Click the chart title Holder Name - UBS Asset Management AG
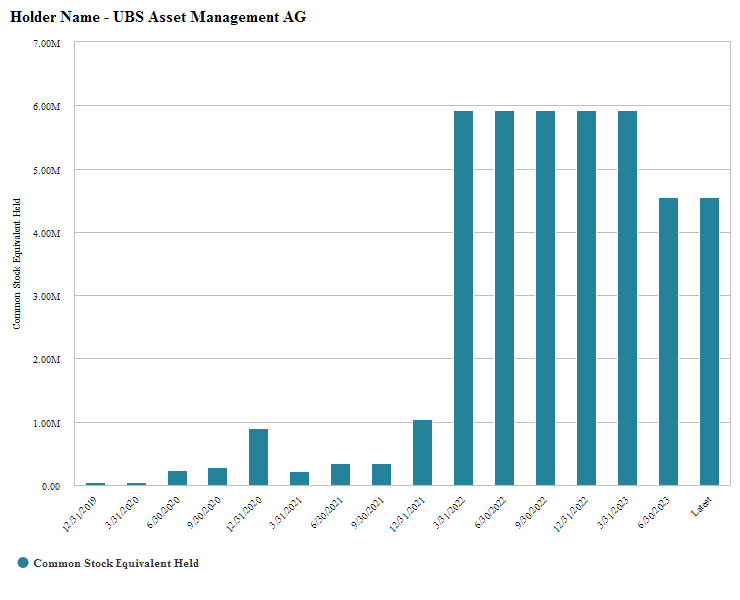The width and height of the screenshot is (740, 600). coord(158,17)
